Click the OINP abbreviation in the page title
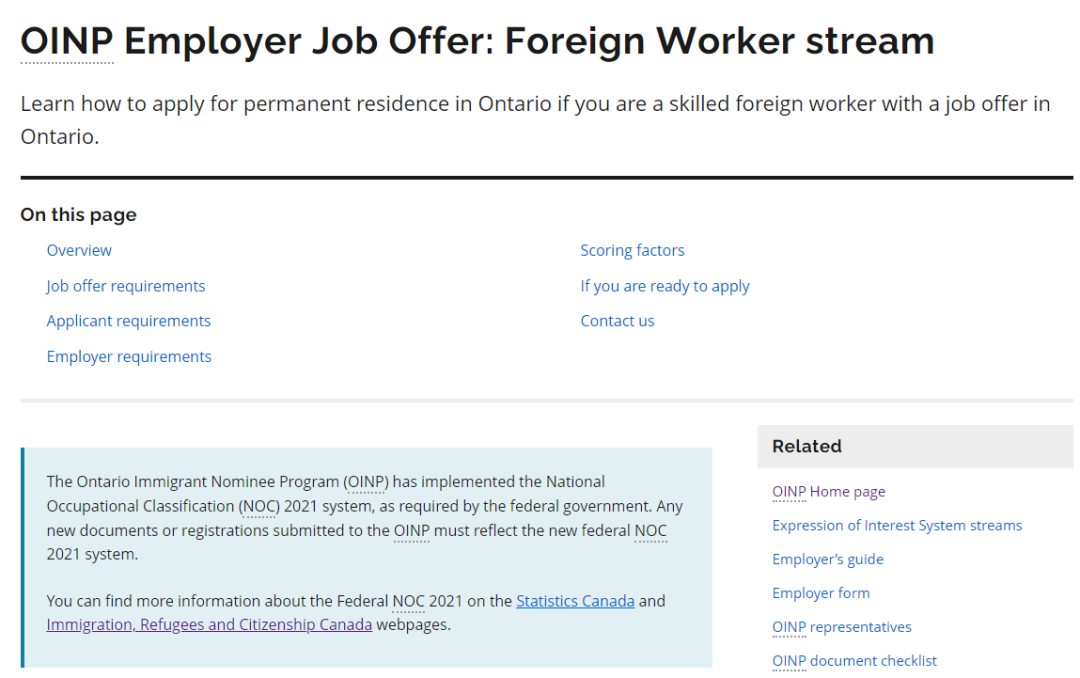The image size is (1080, 678). 66,42
